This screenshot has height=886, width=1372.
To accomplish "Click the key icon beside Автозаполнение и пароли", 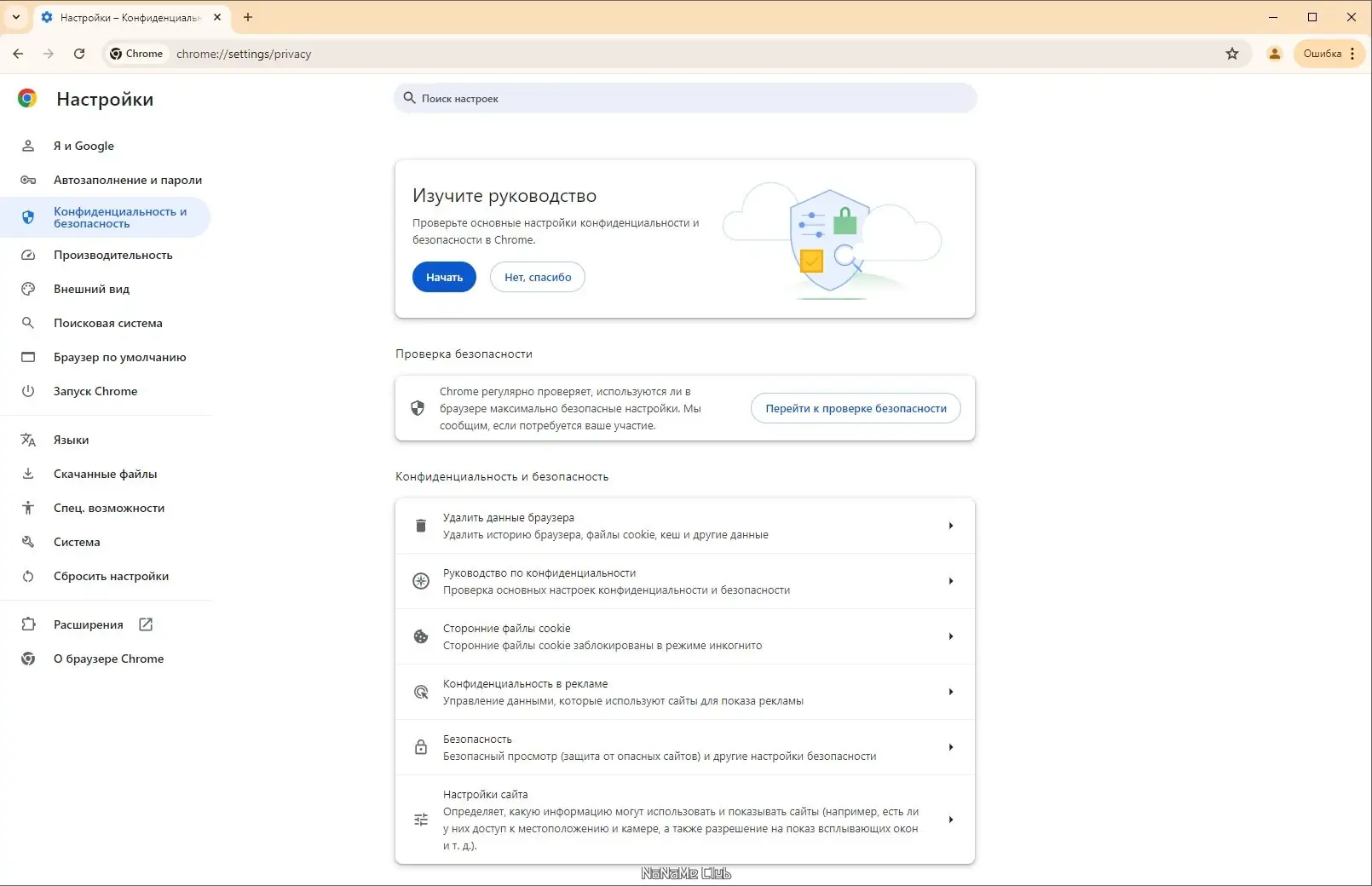I will (x=28, y=180).
